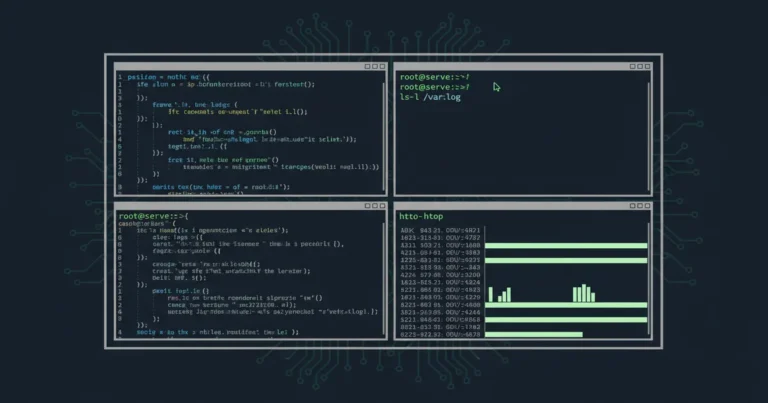Click middle square button of bottom-left root@serve window

[375, 206]
